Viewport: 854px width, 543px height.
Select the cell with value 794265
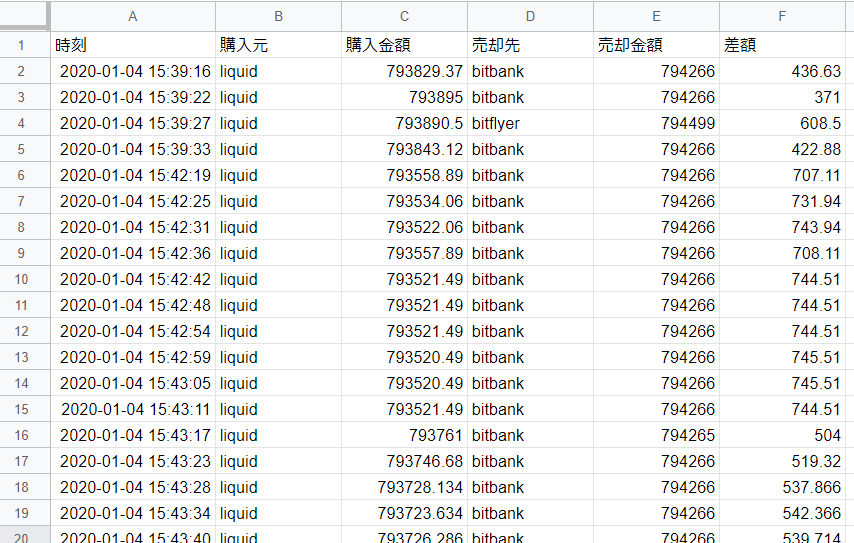click(x=656, y=435)
